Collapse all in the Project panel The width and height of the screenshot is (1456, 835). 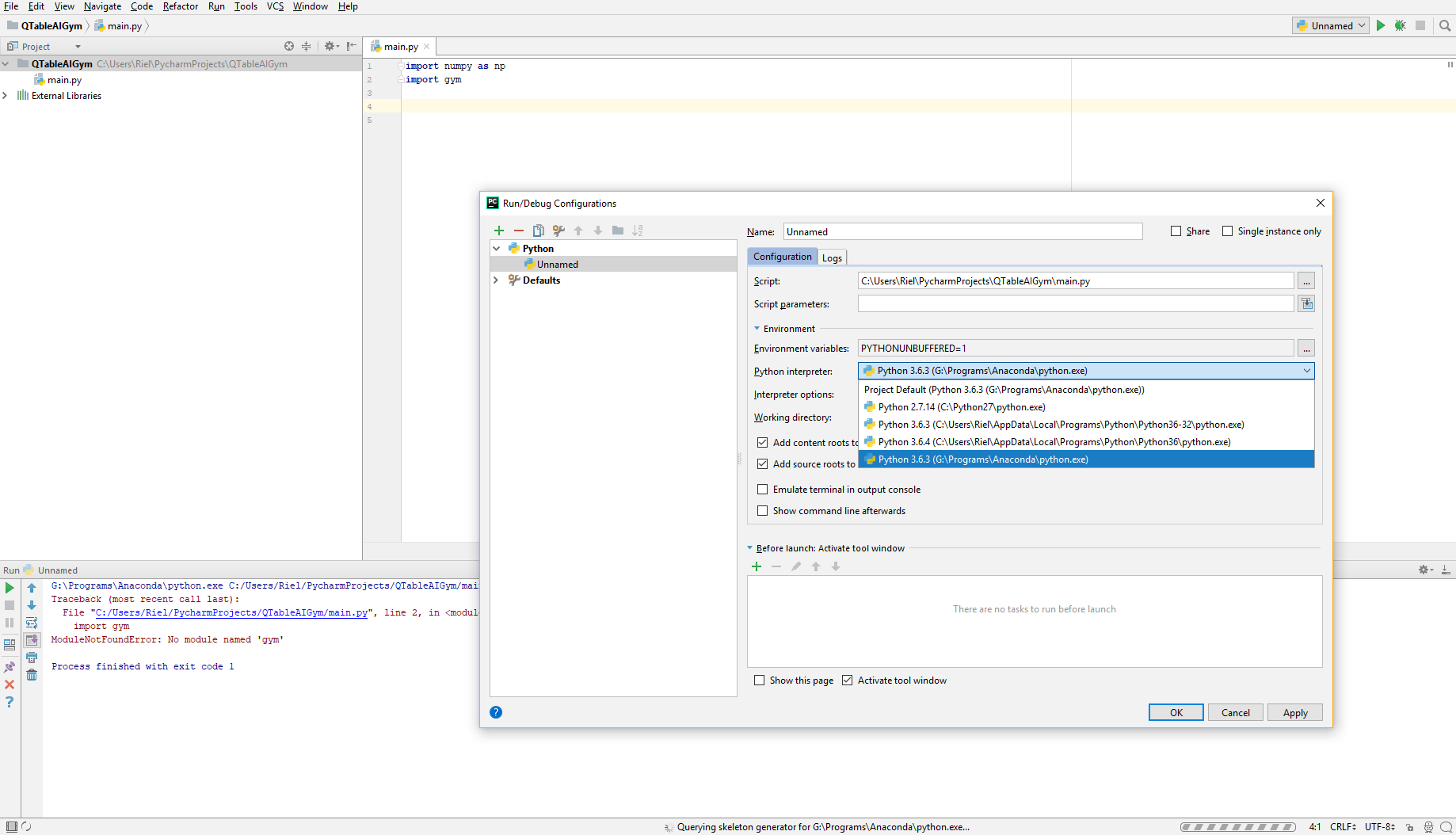pyautogui.click(x=306, y=46)
